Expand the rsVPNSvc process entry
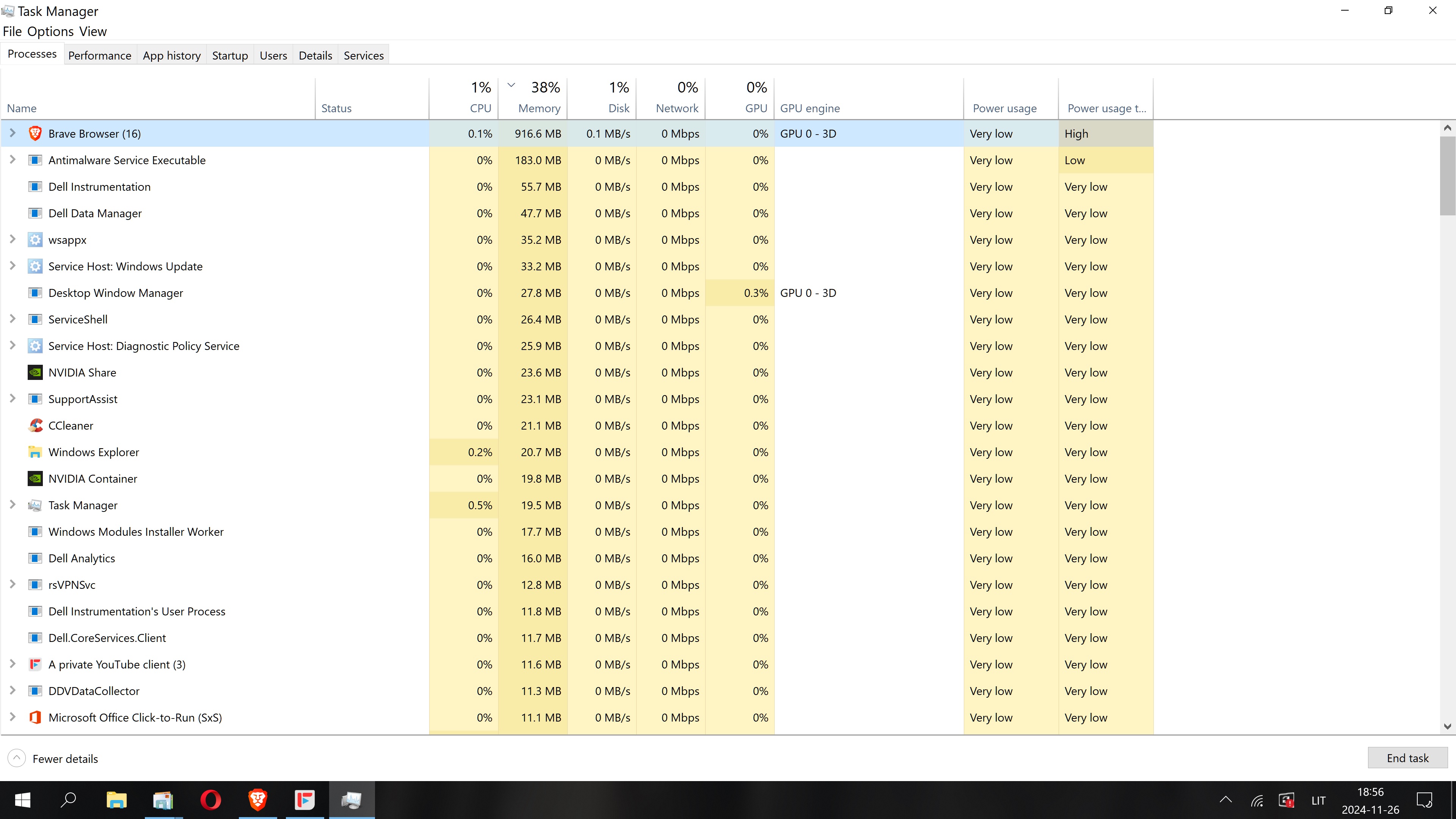Image resolution: width=1456 pixels, height=819 pixels. pyautogui.click(x=13, y=584)
